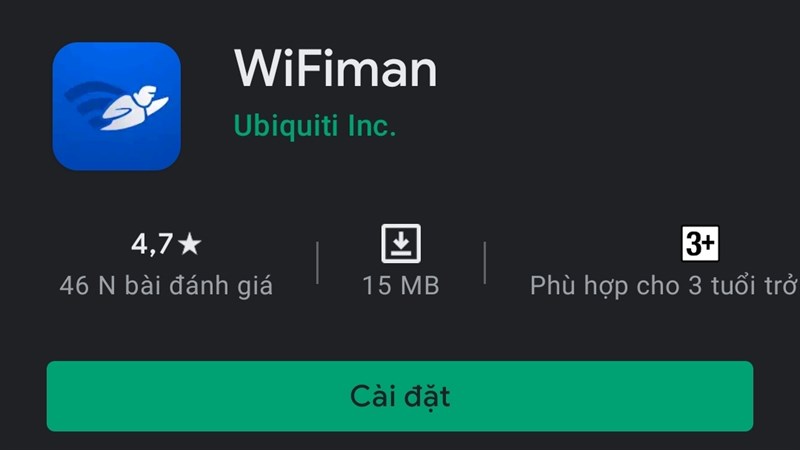This screenshot has height=450, width=800.
Task: Click the WiFiman app title
Action: click(x=335, y=68)
